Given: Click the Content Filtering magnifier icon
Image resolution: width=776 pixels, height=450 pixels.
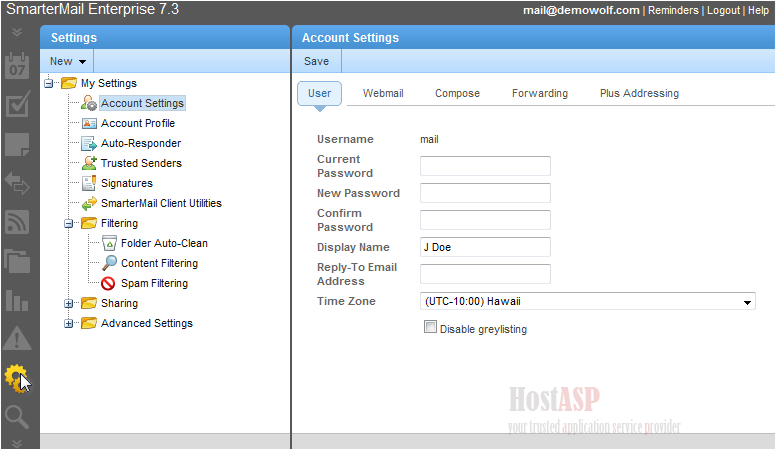Looking at the screenshot, I should pyautogui.click(x=109, y=263).
